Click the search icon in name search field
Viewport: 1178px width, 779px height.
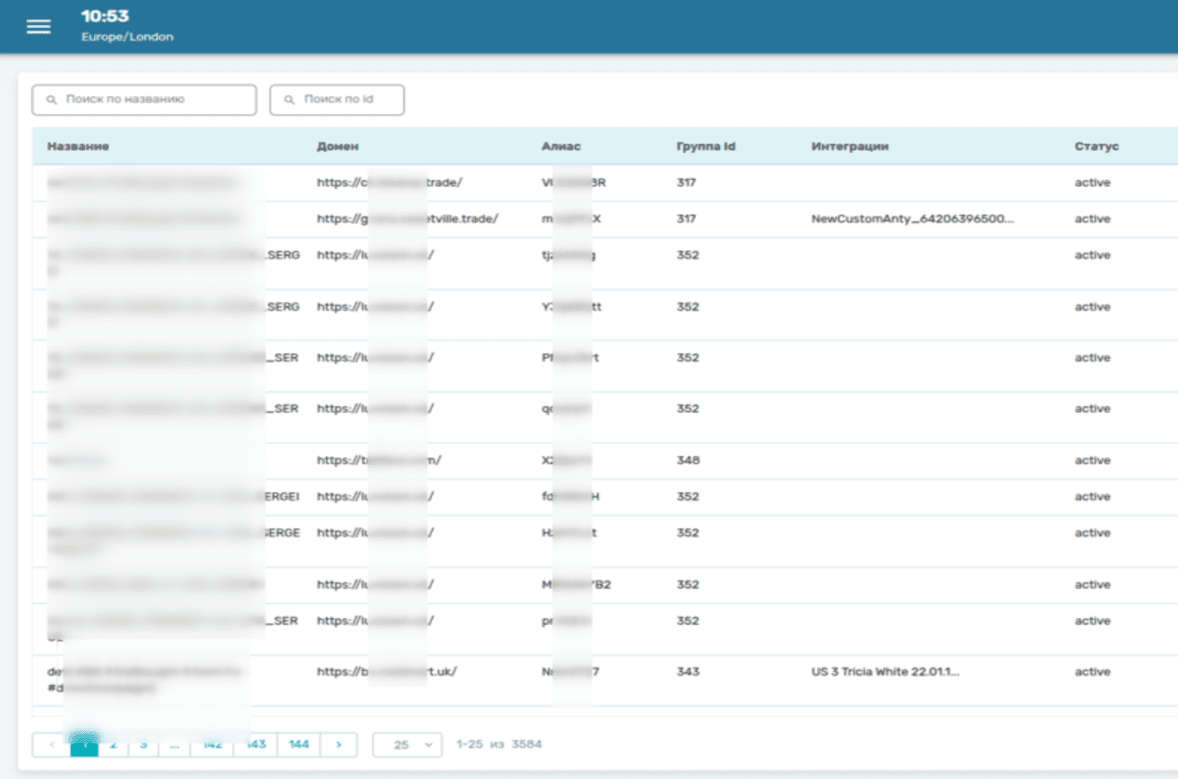pyautogui.click(x=52, y=100)
